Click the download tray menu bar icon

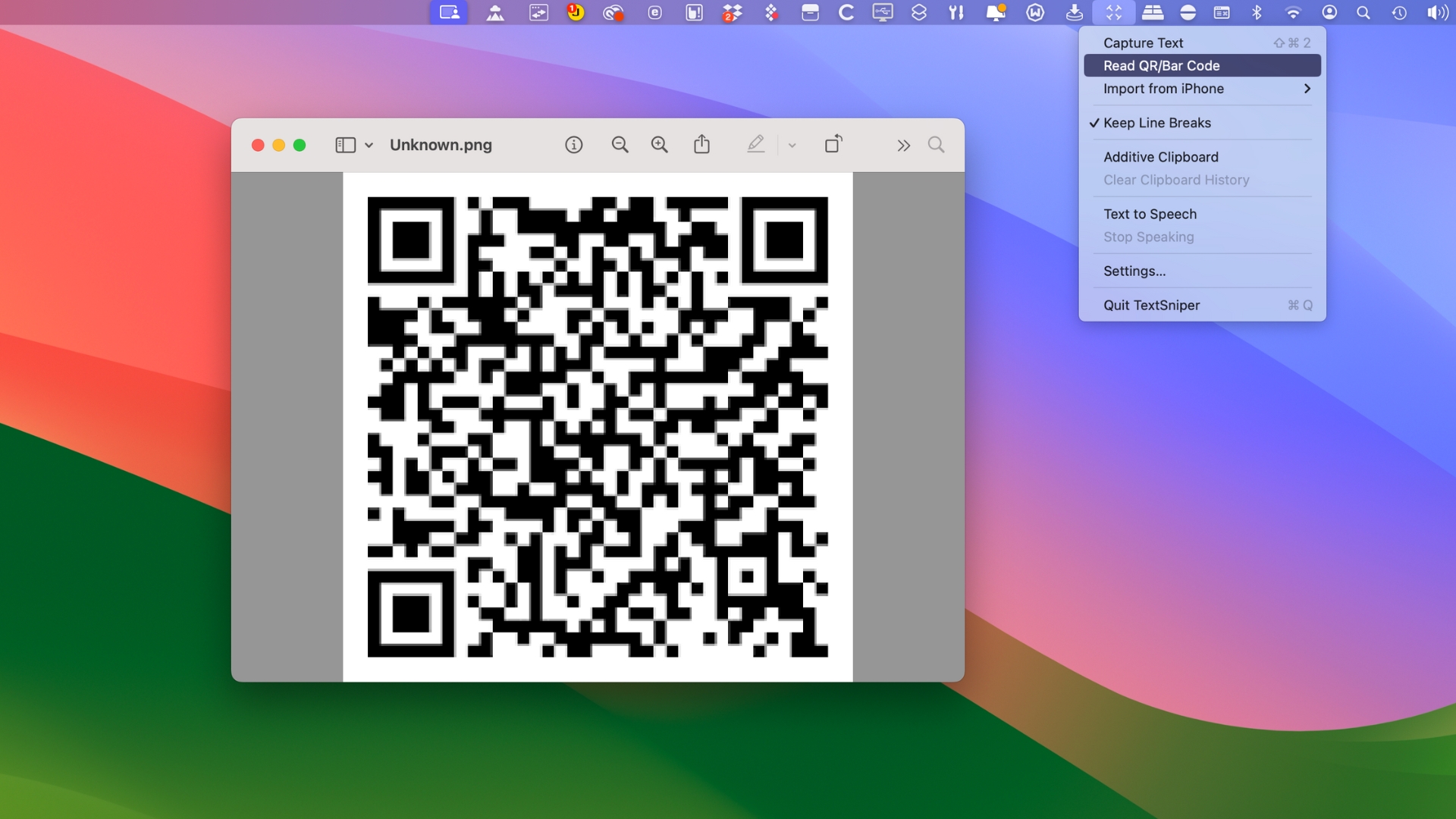coord(1075,12)
